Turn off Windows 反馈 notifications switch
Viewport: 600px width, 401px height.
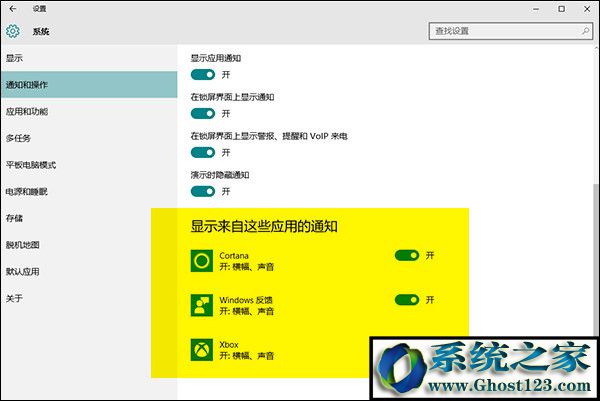[x=407, y=300]
